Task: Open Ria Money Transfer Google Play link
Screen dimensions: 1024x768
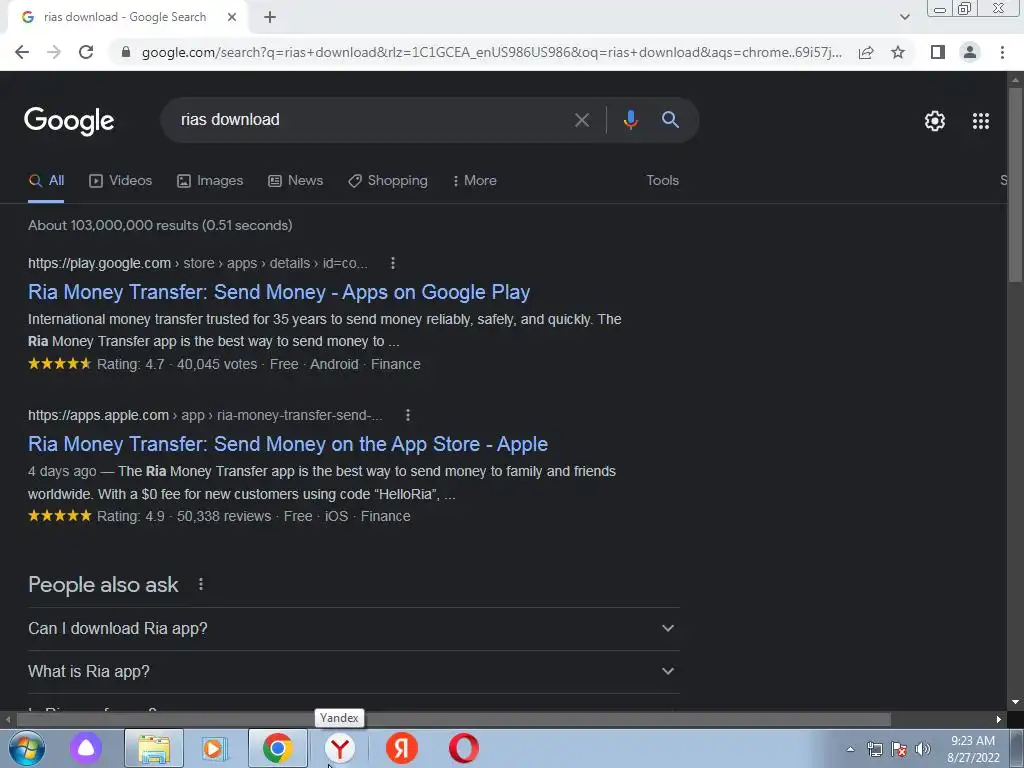Action: [x=279, y=292]
